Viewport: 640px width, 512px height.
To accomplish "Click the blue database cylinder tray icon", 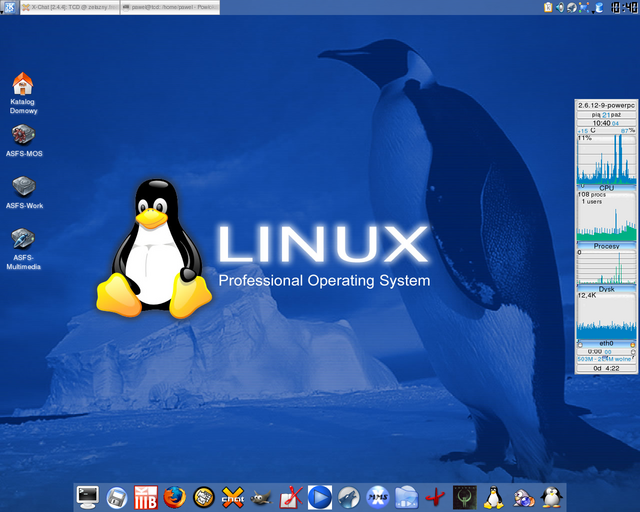I will pyautogui.click(x=599, y=7).
